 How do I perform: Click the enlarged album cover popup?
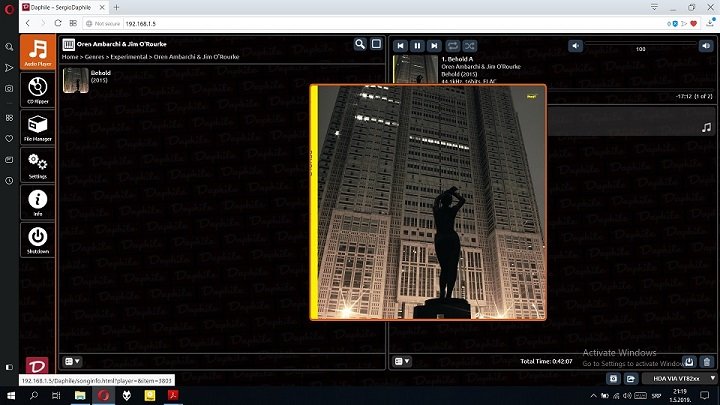point(428,202)
